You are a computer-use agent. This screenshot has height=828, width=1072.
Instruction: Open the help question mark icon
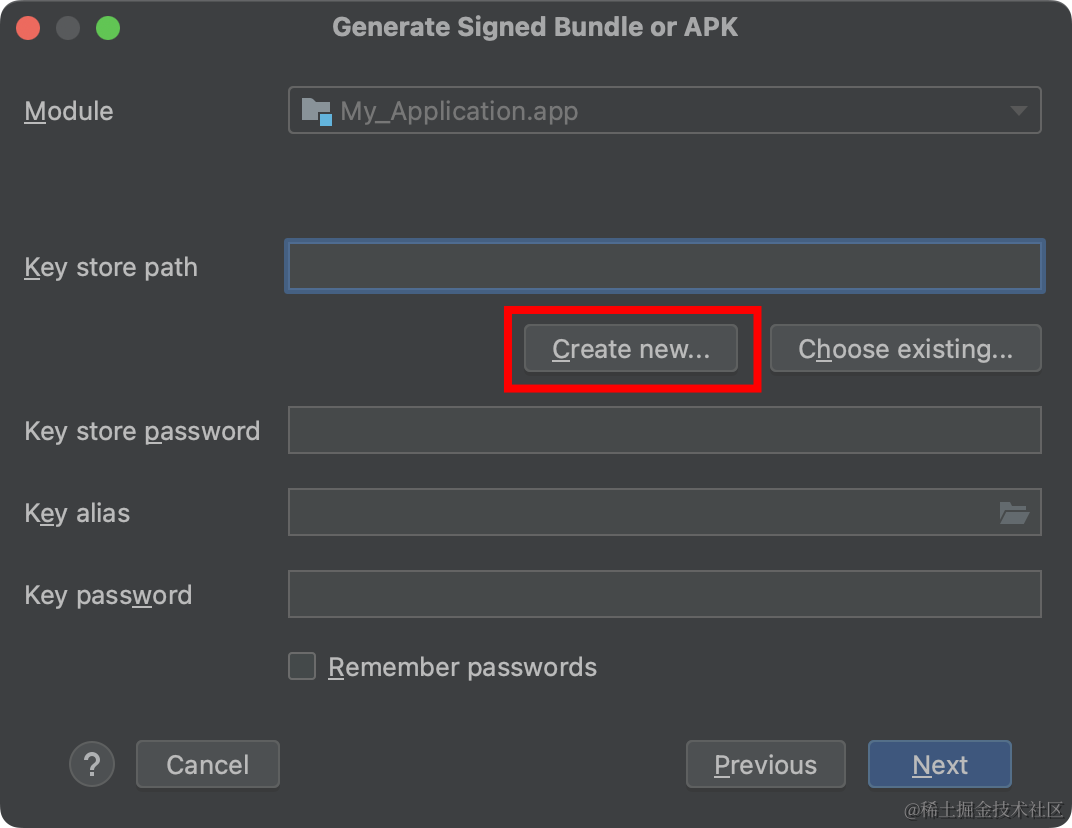(92, 764)
